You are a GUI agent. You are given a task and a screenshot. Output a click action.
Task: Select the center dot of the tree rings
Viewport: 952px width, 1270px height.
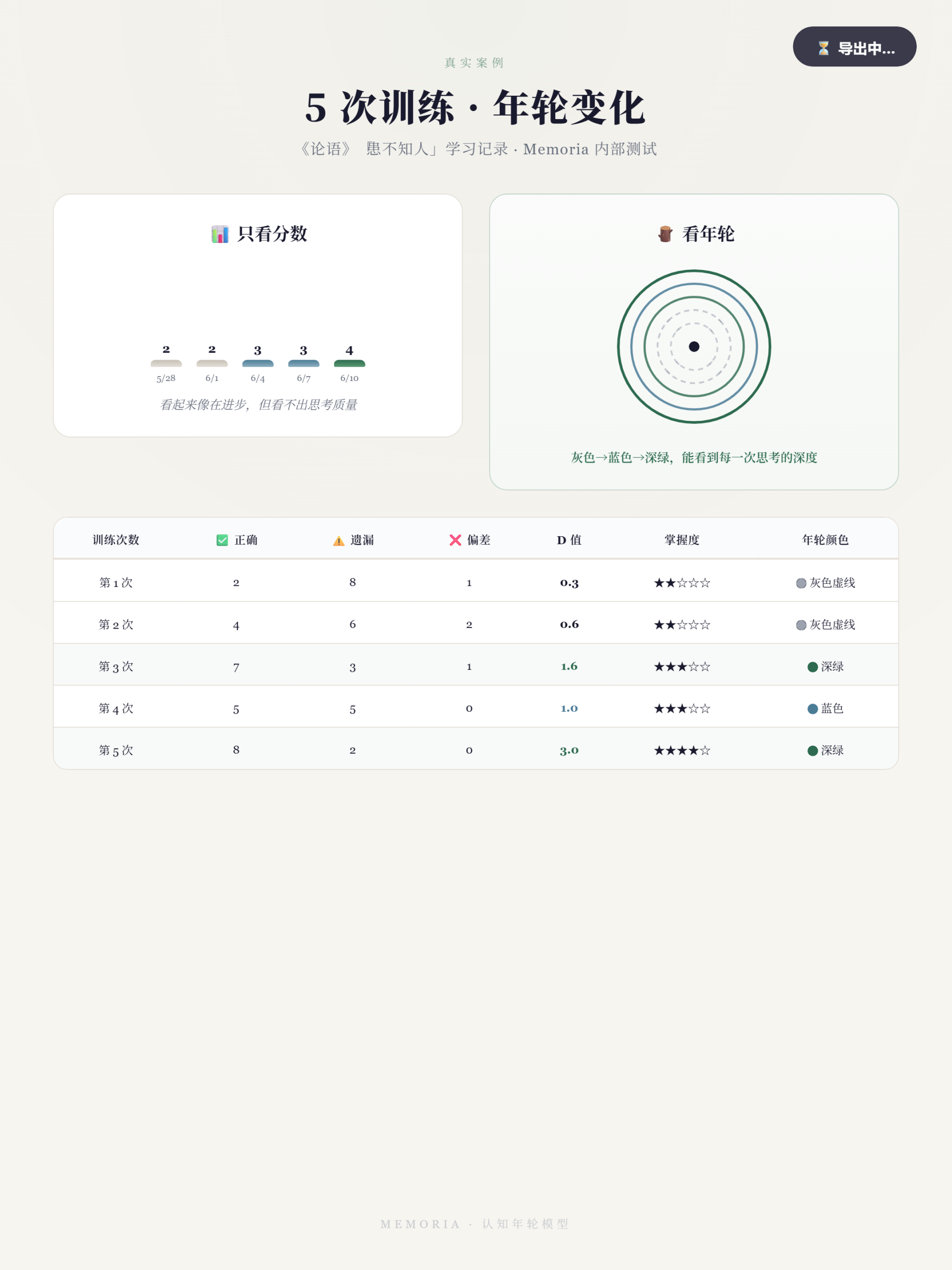click(x=694, y=347)
